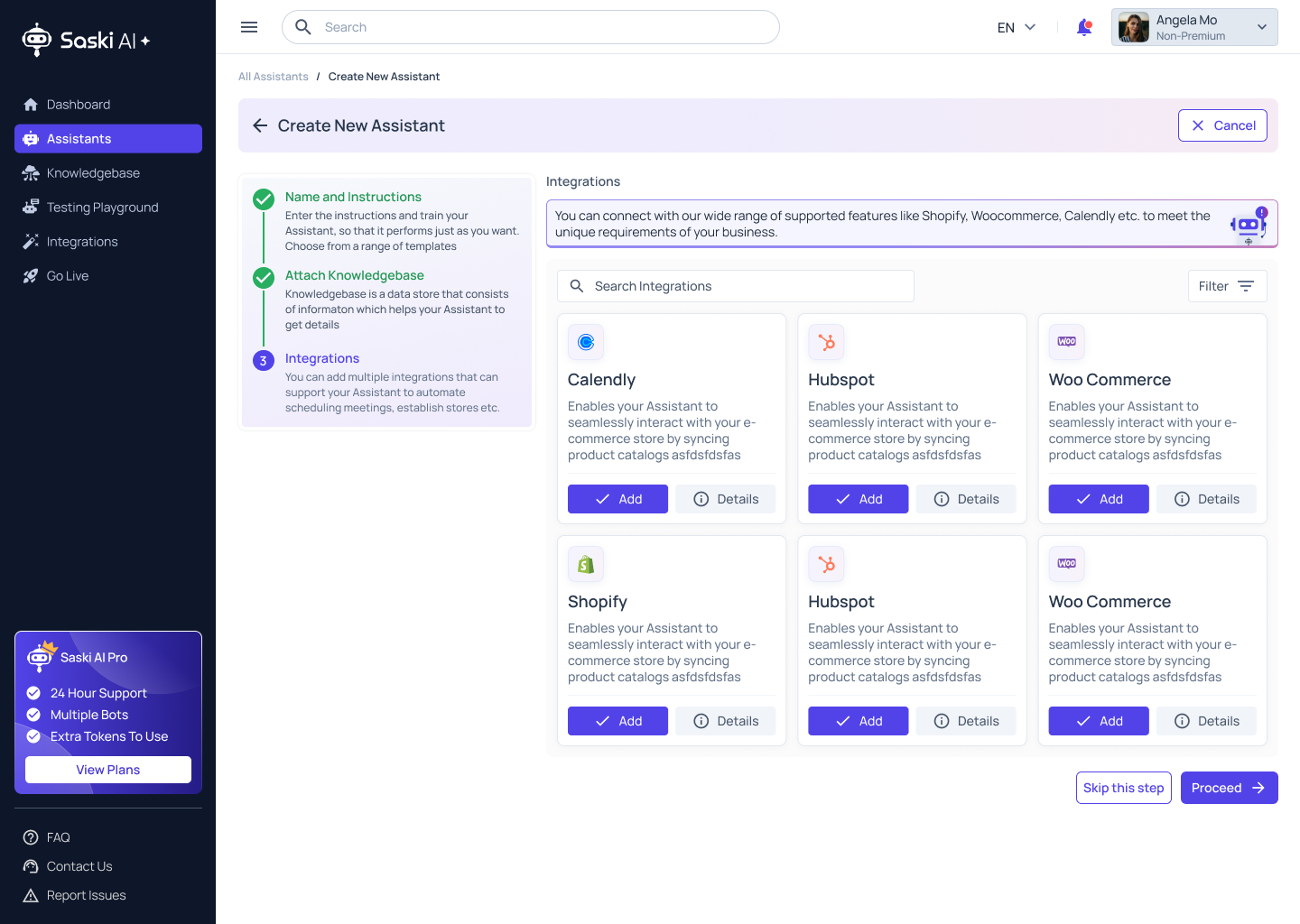This screenshot has height=924, width=1300.
Task: Click Angela Mo profile avatar
Action: pyautogui.click(x=1133, y=27)
